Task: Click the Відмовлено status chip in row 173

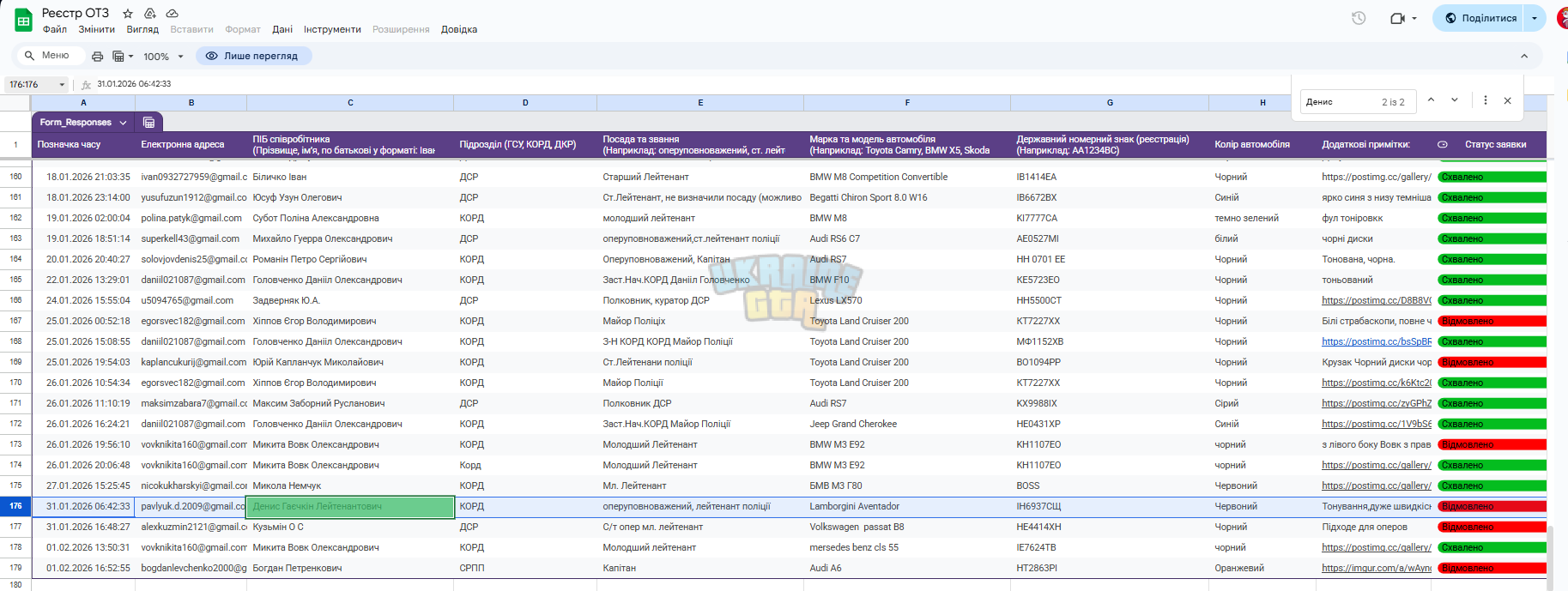Action: [x=1492, y=444]
